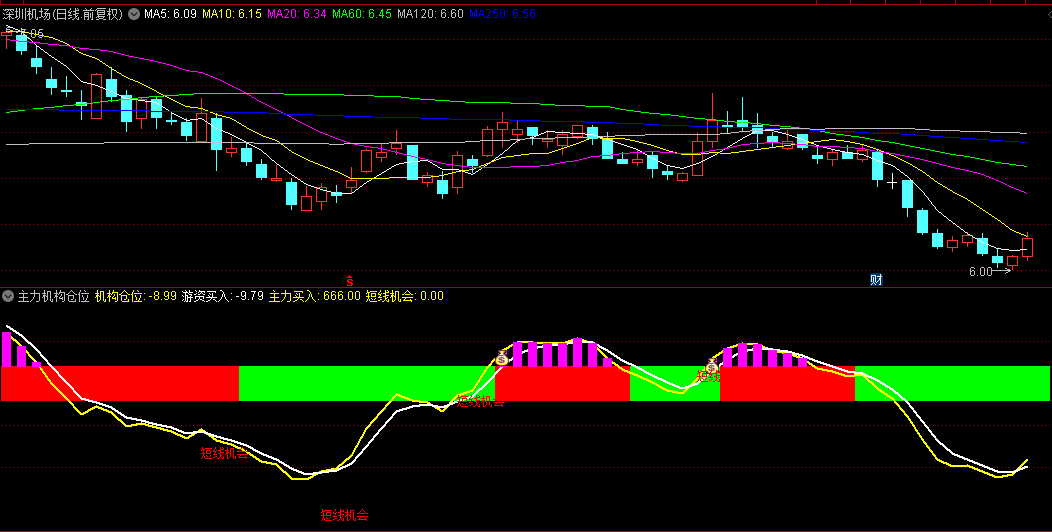This screenshot has height=532, width=1052.
Task: Click the MA120: 6.60 label
Action: coord(430,14)
